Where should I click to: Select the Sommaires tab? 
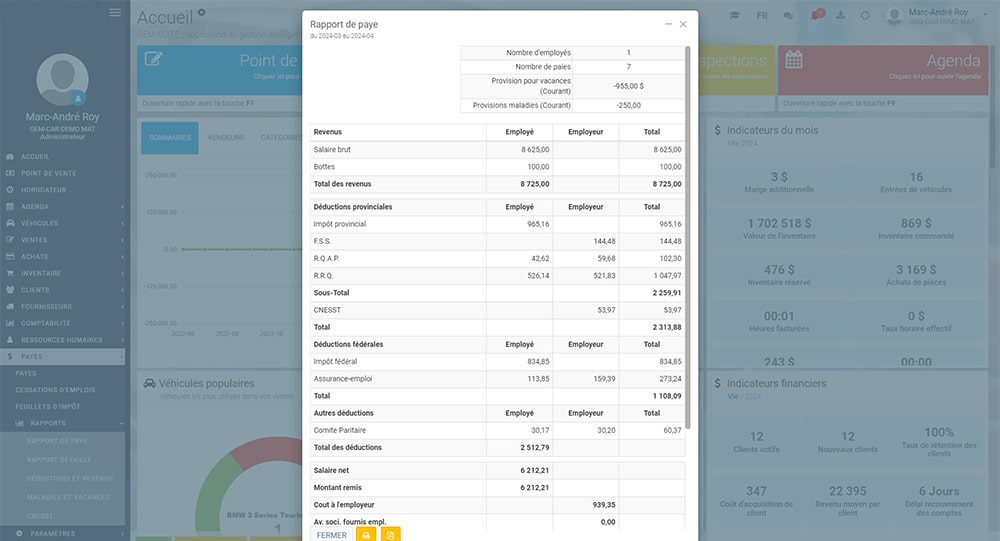coord(169,138)
